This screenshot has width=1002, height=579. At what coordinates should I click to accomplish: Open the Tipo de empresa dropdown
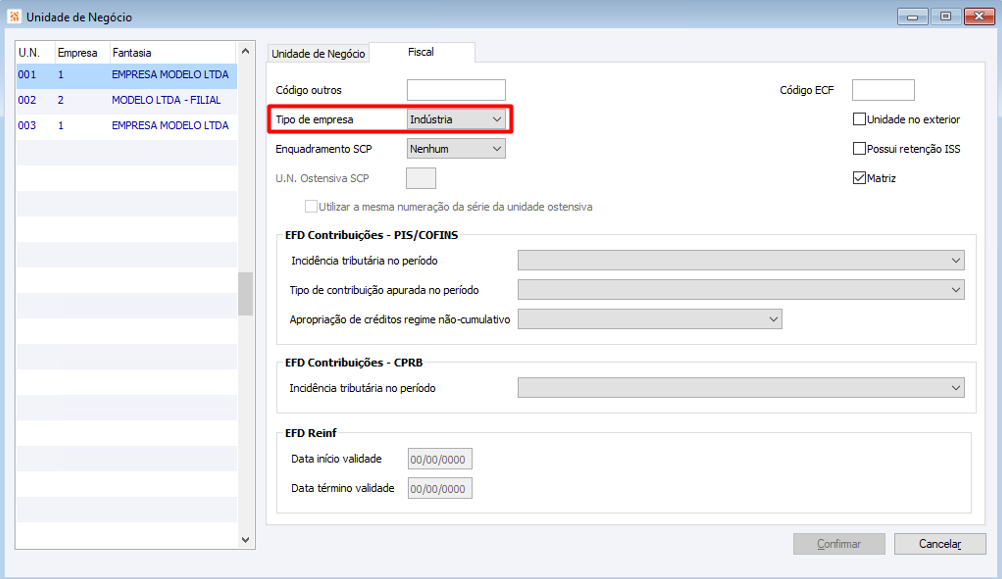456,120
